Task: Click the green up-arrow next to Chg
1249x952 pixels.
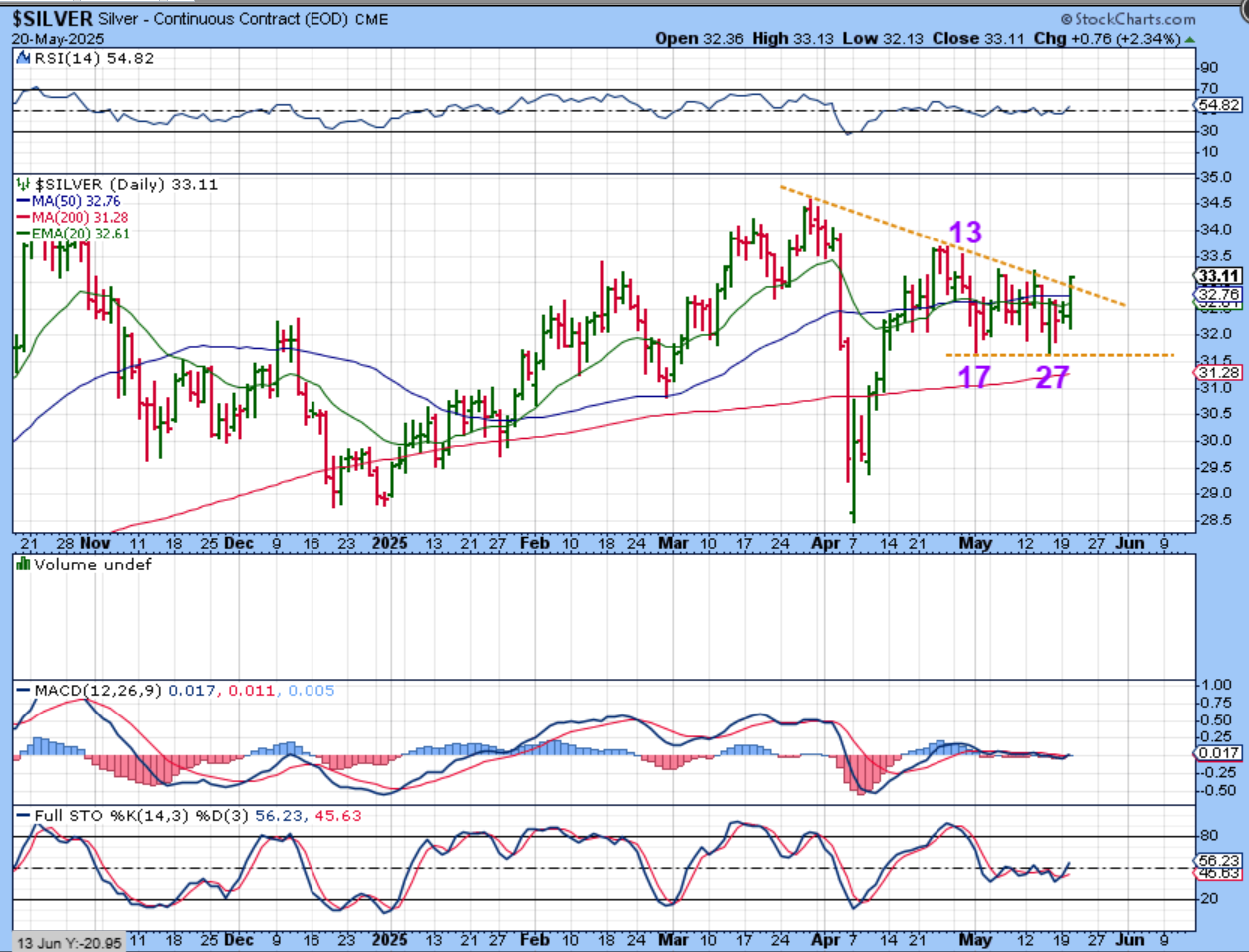Action: pos(1188,39)
